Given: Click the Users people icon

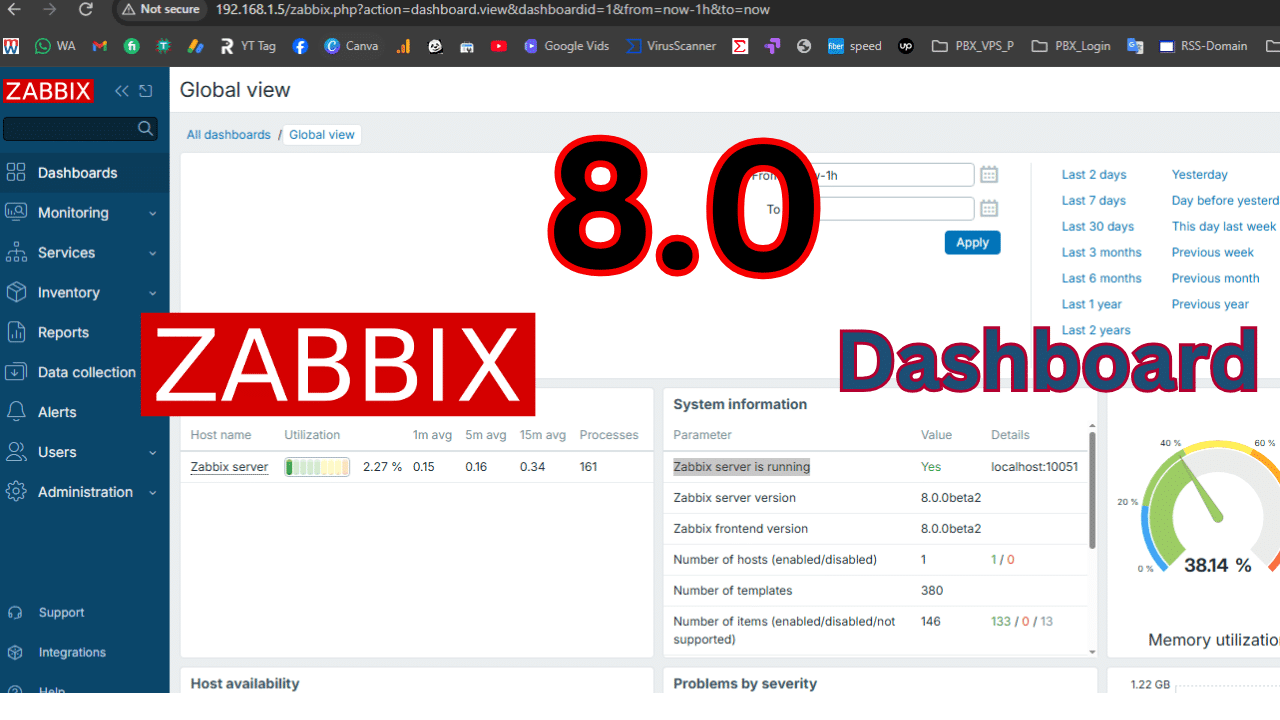Looking at the screenshot, I should point(16,452).
